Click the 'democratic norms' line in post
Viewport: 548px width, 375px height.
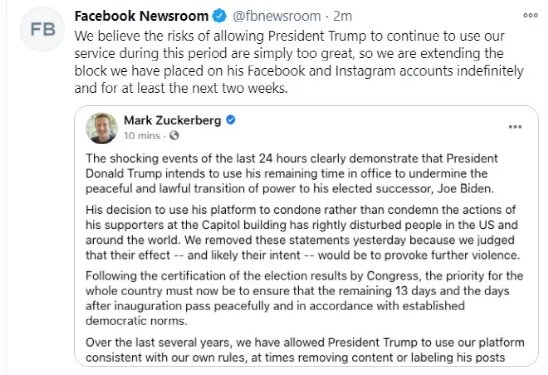point(137,321)
